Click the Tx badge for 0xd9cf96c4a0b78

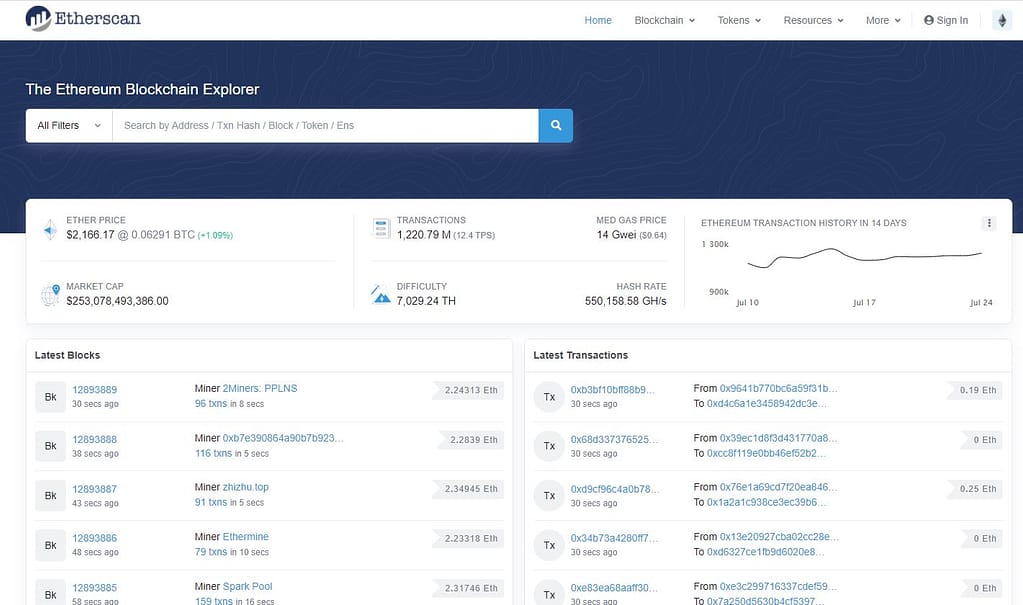(549, 495)
